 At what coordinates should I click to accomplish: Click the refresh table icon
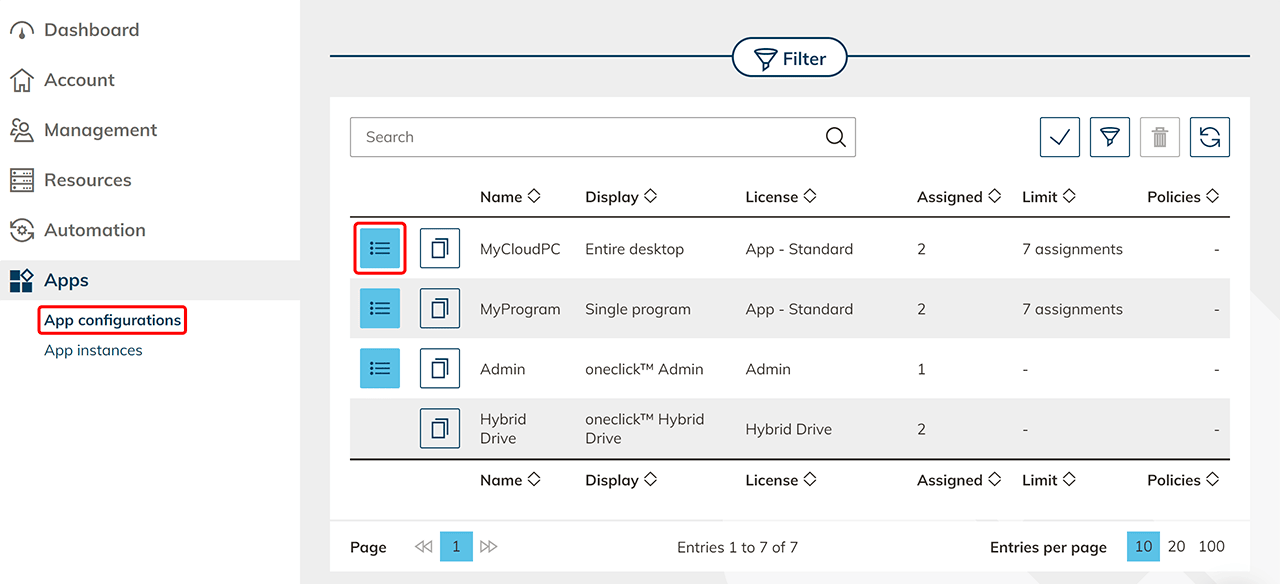tap(1209, 137)
